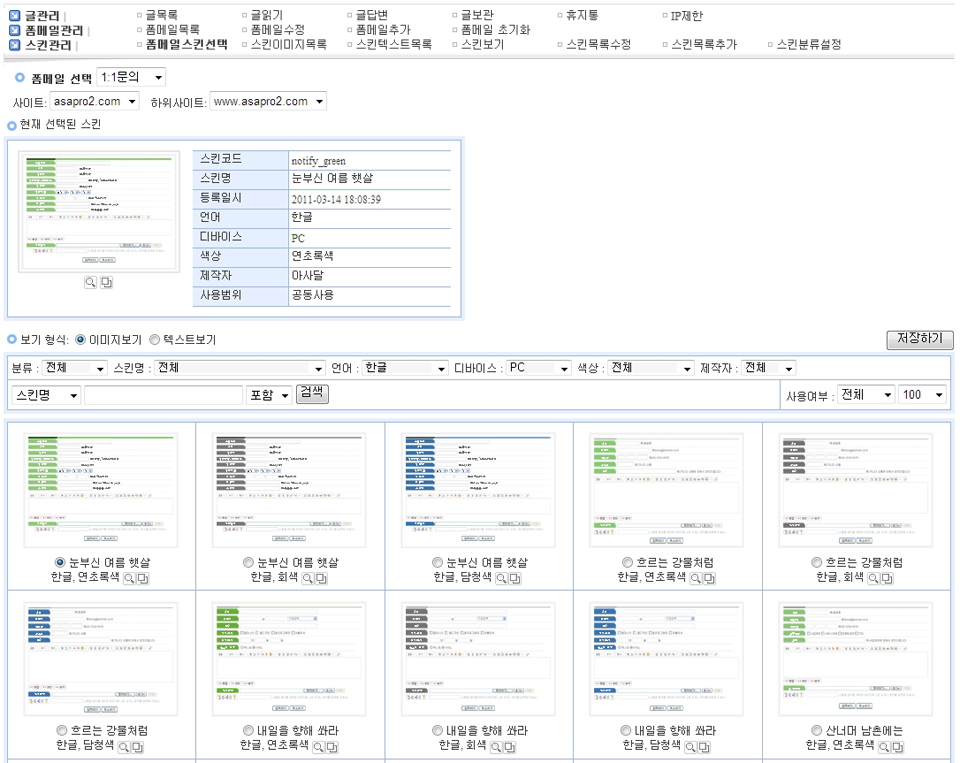The image size is (960, 763).
Task: Open the 사용여부 filter dropdown
Action: [866, 395]
